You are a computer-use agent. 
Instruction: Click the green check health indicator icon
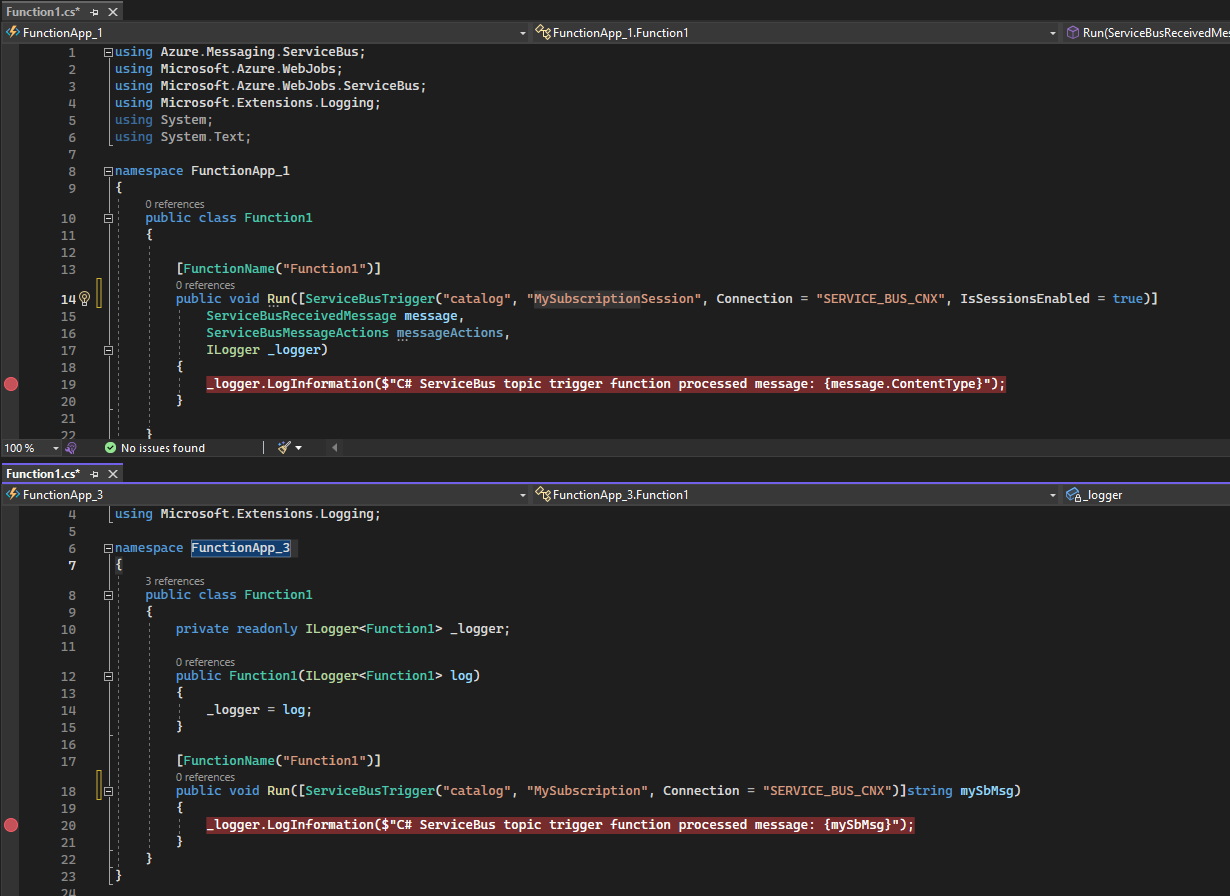110,448
